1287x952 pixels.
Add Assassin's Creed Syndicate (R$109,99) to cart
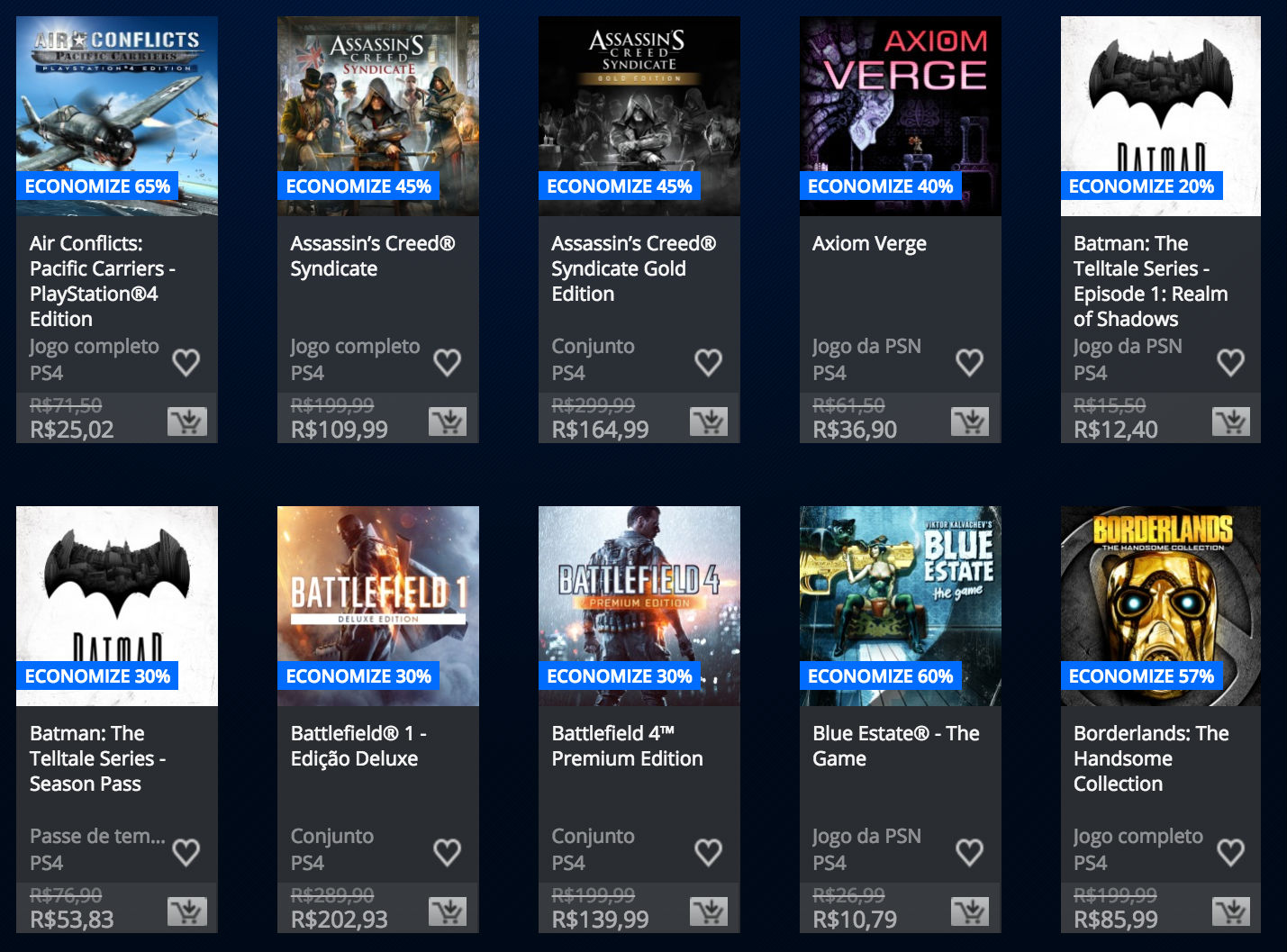click(x=448, y=422)
